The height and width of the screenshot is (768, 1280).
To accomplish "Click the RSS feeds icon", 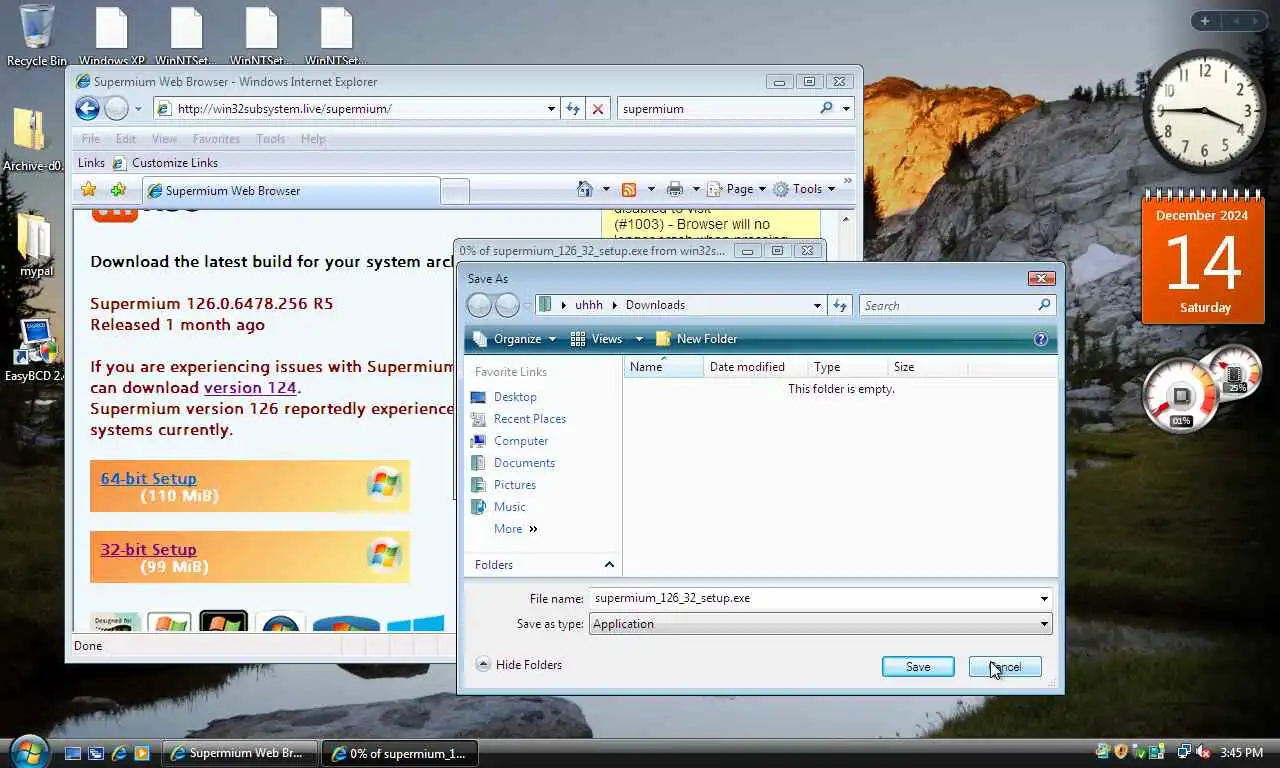I will (629, 189).
